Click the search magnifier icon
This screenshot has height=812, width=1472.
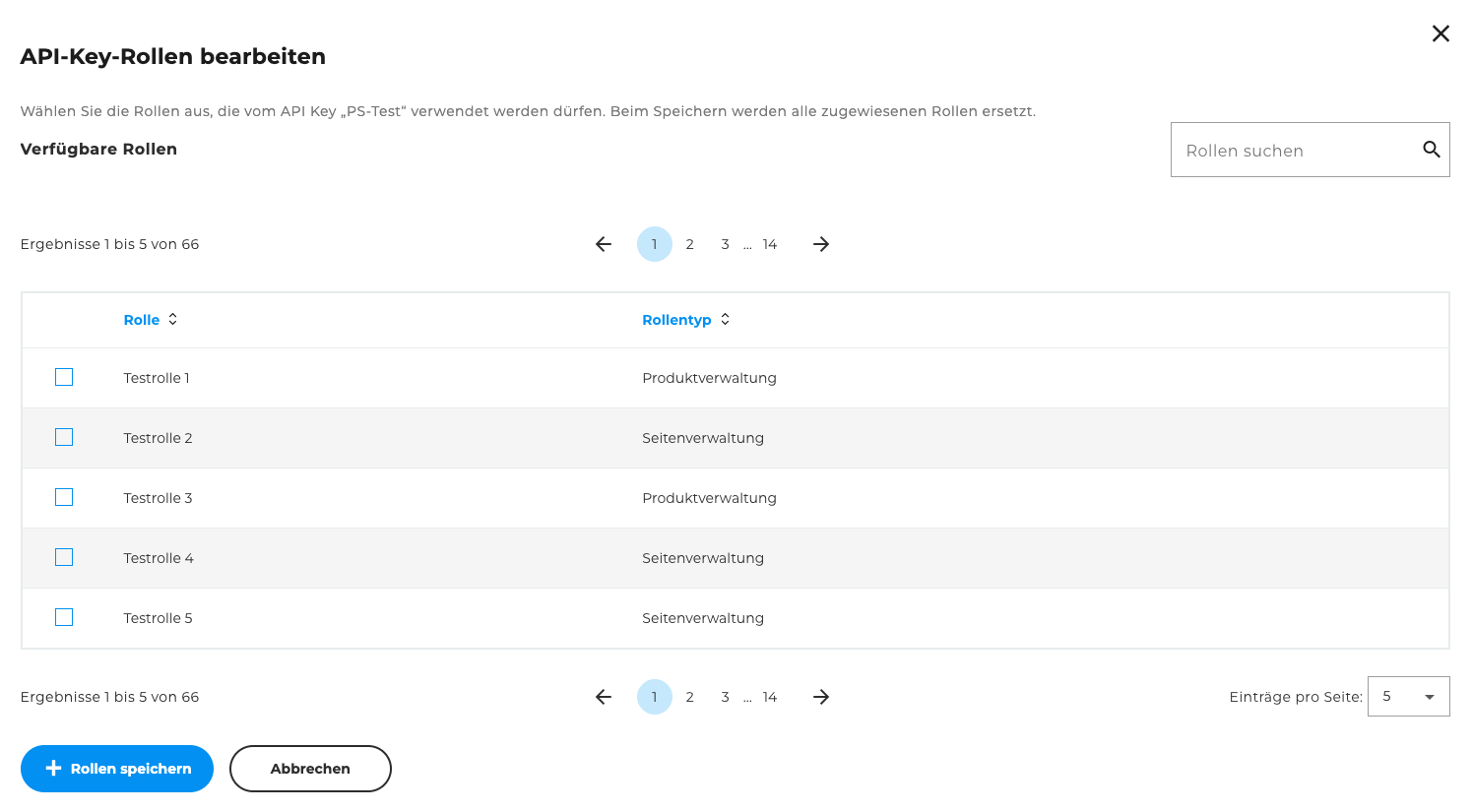(1432, 150)
